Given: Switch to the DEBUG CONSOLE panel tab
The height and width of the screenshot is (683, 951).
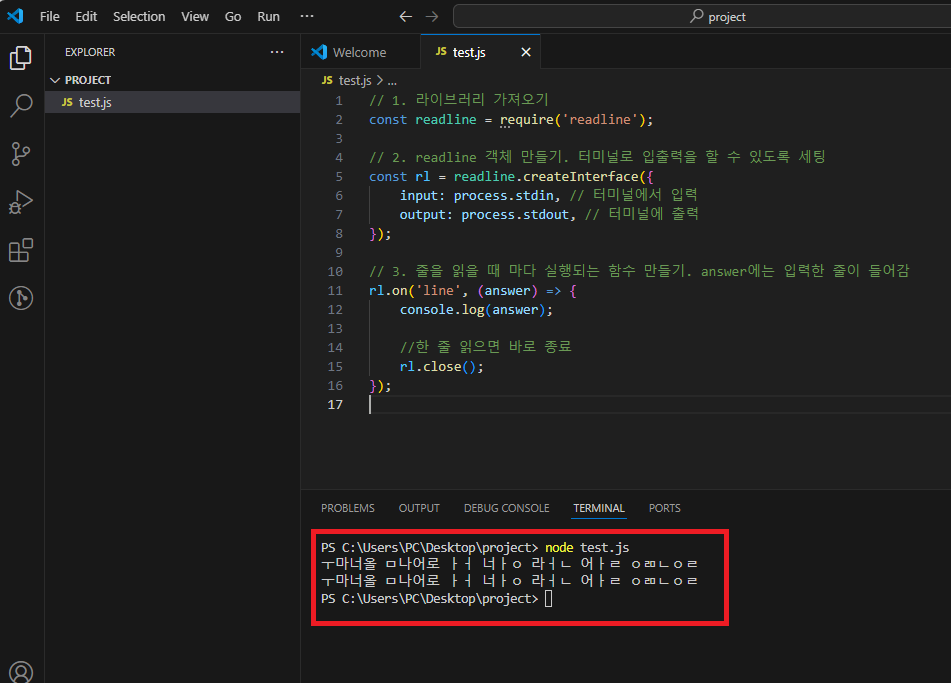Looking at the screenshot, I should point(506,508).
